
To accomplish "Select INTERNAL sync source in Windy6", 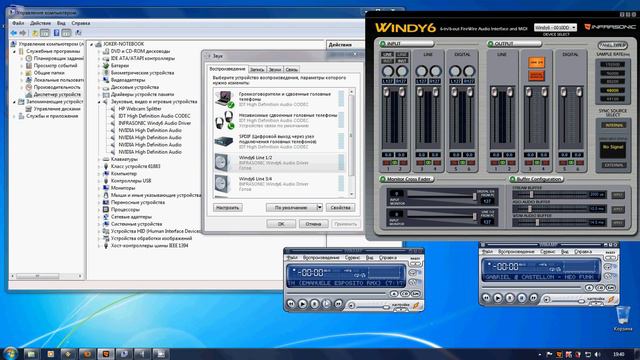I will (x=613, y=125).
